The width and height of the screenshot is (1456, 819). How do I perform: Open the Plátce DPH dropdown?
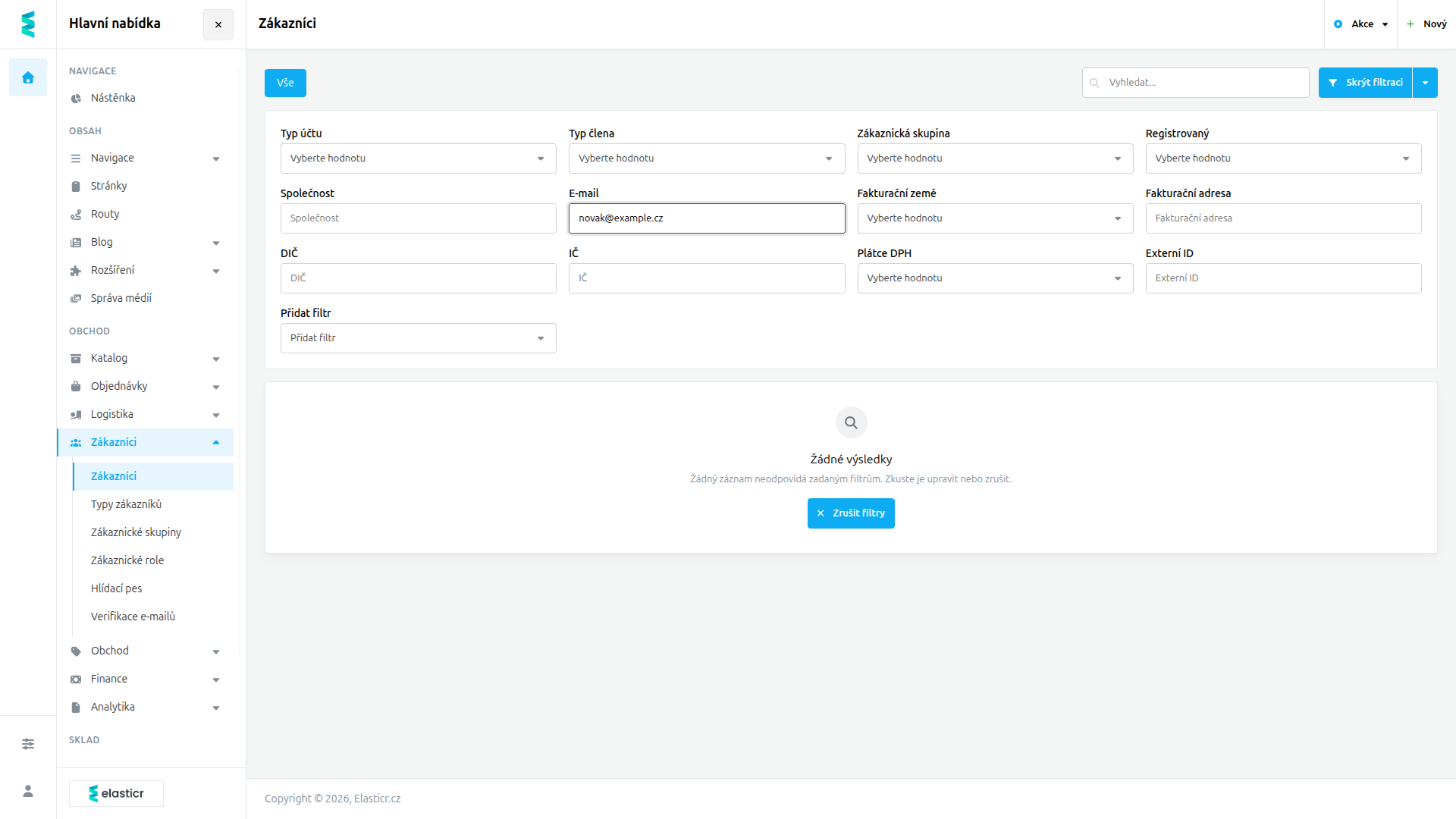coord(995,278)
